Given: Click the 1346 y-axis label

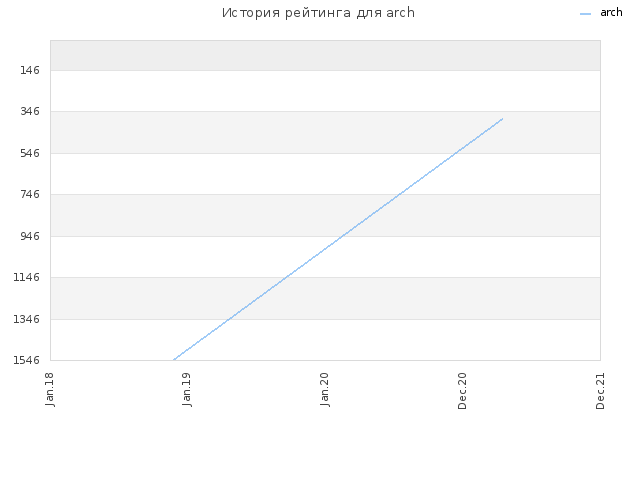Looking at the screenshot, I should pyautogui.click(x=27, y=319).
